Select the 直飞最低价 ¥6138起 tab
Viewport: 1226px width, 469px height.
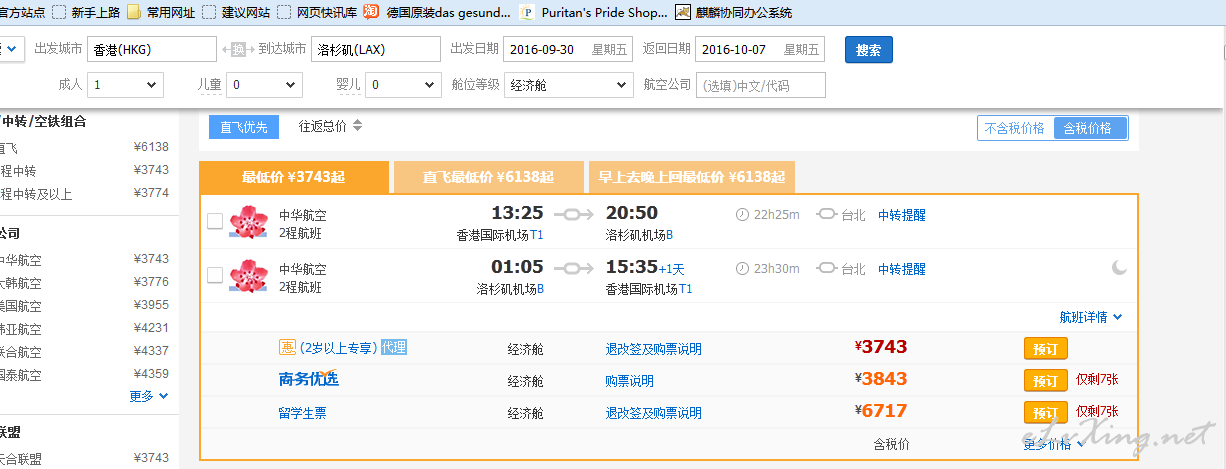point(488,177)
